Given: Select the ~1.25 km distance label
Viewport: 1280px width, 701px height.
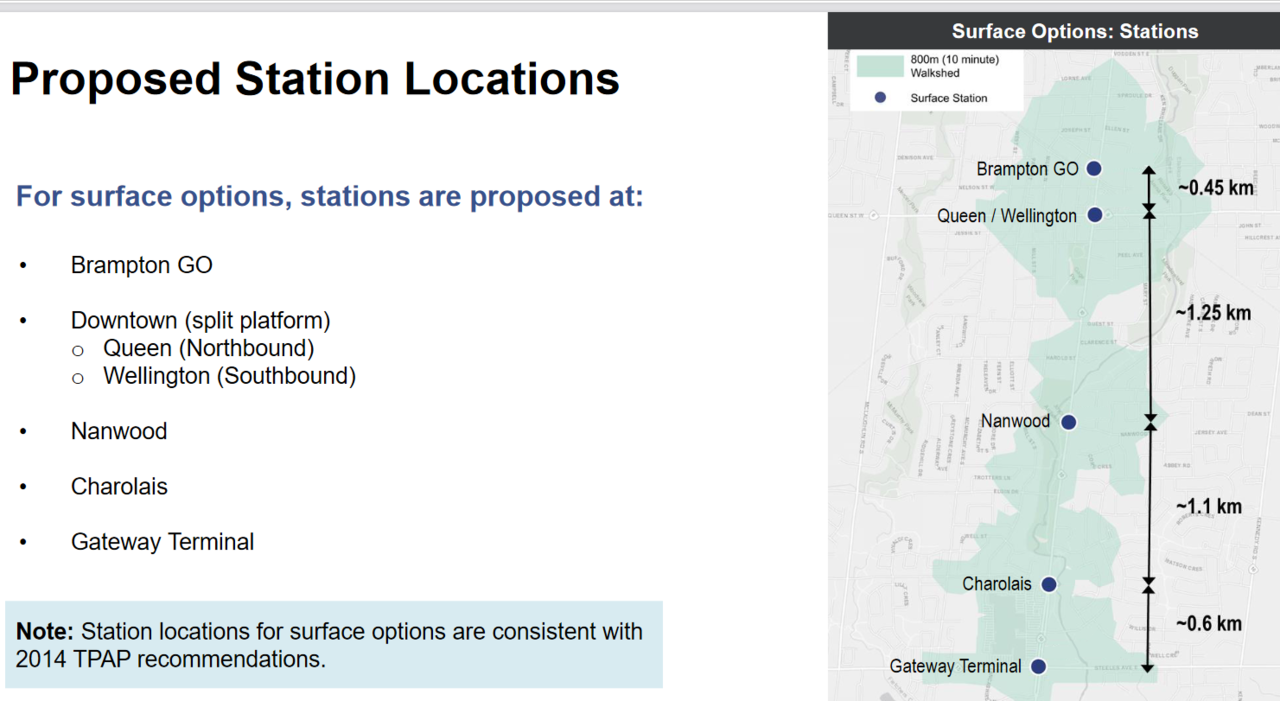Looking at the screenshot, I should tap(1212, 313).
